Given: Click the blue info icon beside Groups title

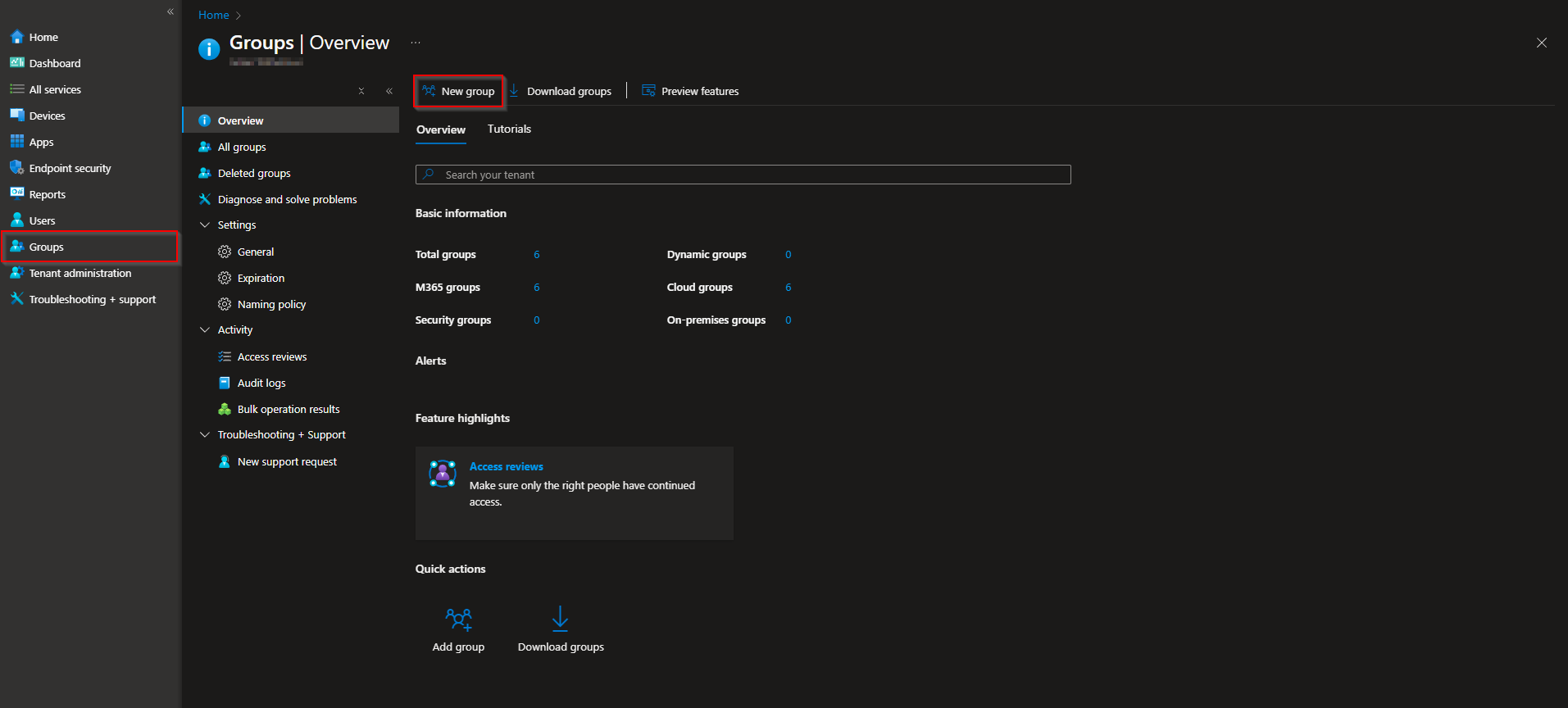Looking at the screenshot, I should [209, 49].
